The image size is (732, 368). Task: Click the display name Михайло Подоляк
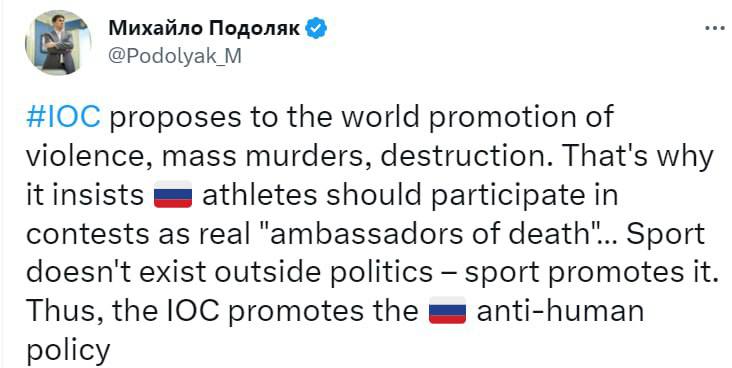click(204, 29)
